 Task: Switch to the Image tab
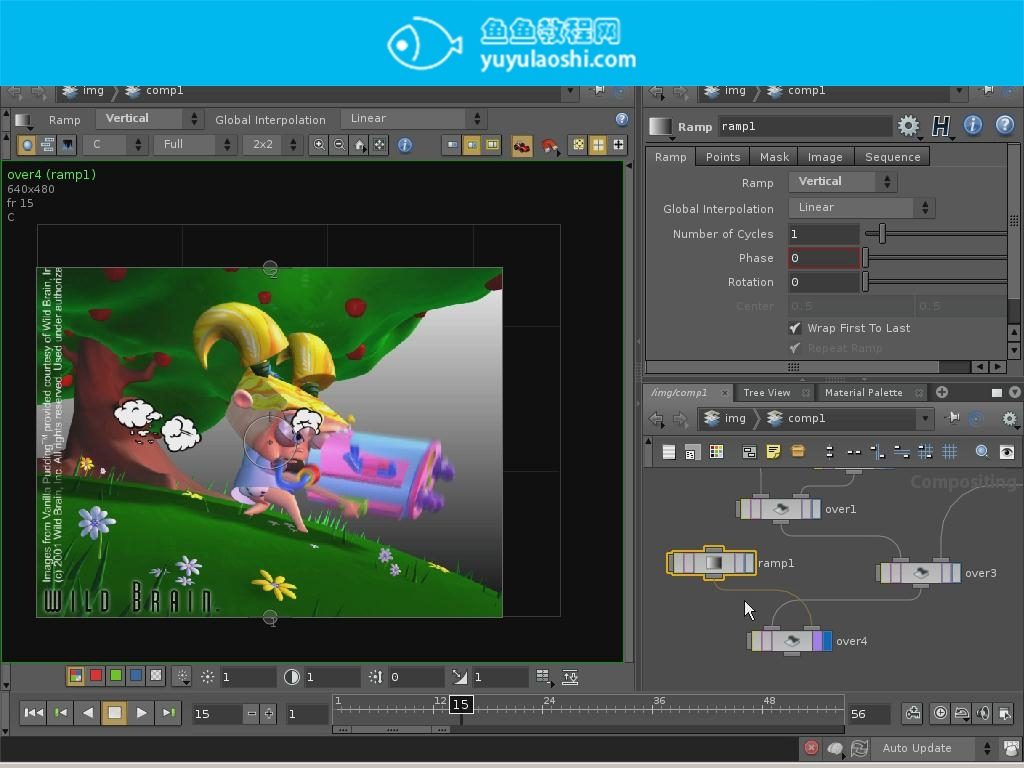pyautogui.click(x=825, y=157)
